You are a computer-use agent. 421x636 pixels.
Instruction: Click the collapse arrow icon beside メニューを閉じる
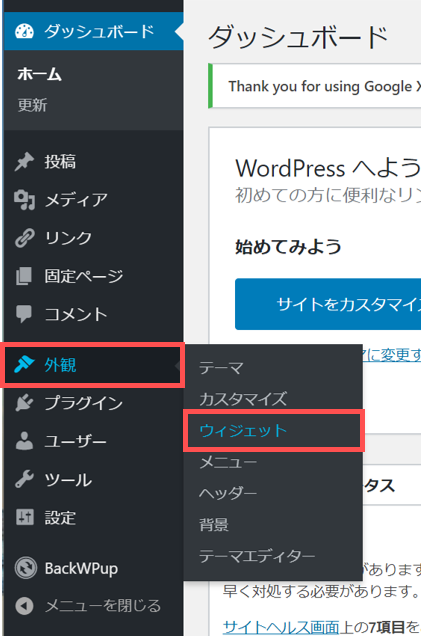24,606
